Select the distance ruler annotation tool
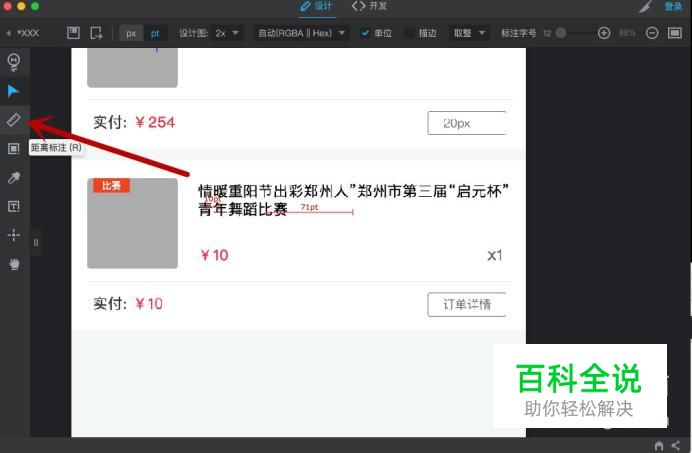Screen dimensions: 692x453 [13, 120]
